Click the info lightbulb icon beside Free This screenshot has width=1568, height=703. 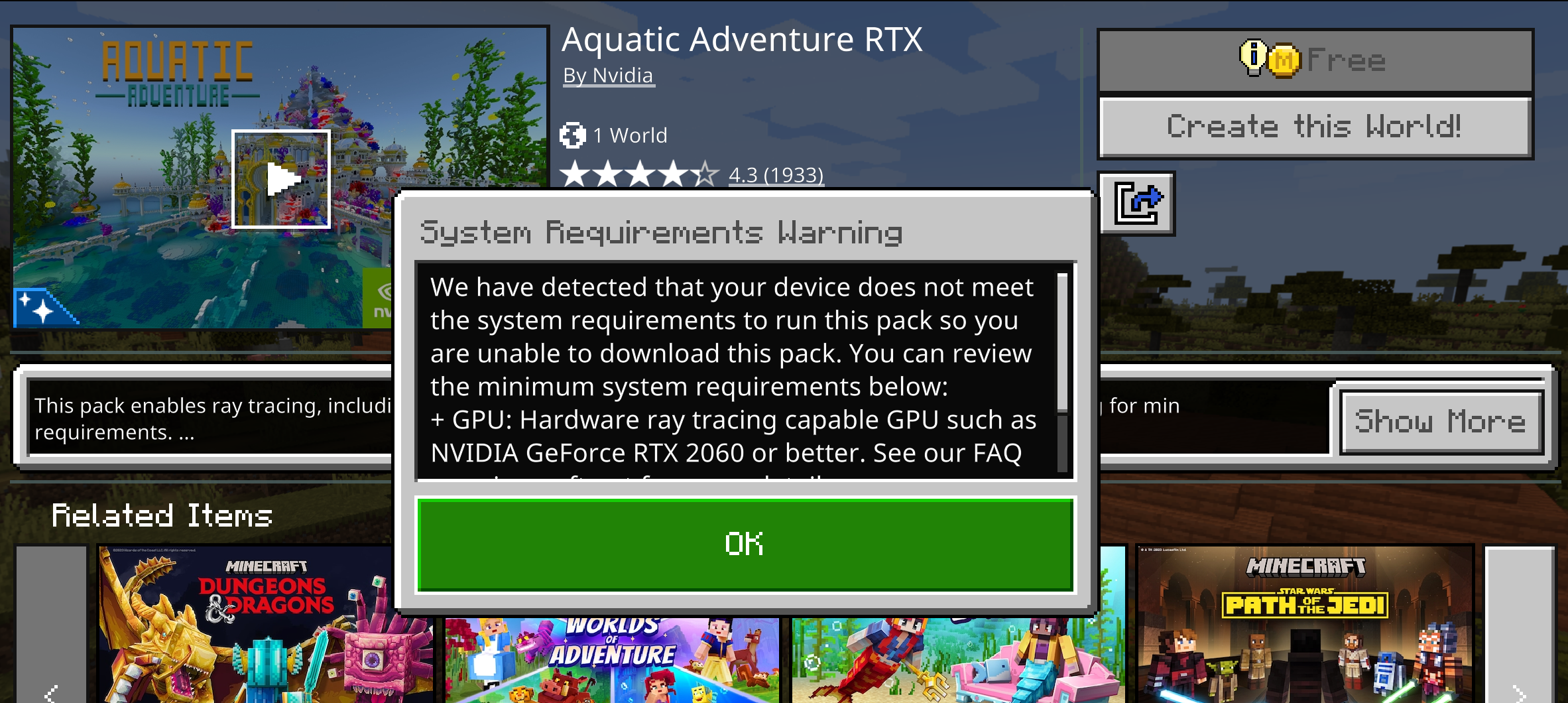coord(1252,58)
